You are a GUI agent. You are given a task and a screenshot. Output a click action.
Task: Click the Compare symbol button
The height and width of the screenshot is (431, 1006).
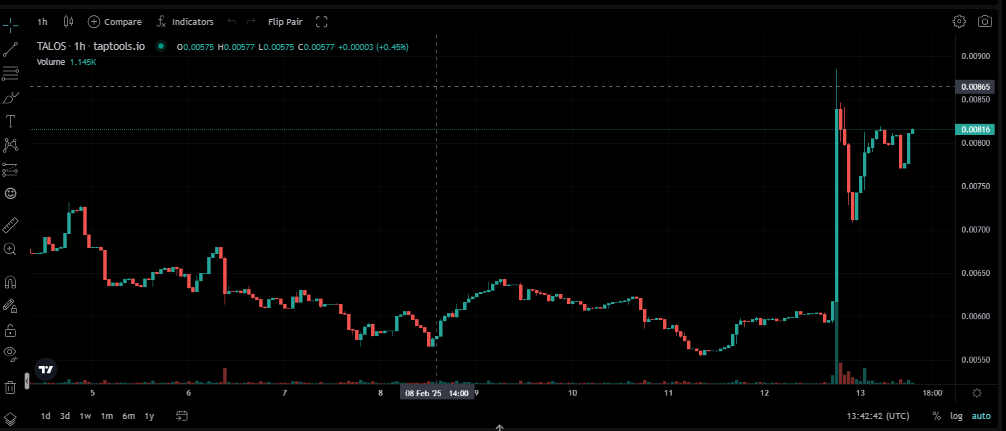click(115, 22)
